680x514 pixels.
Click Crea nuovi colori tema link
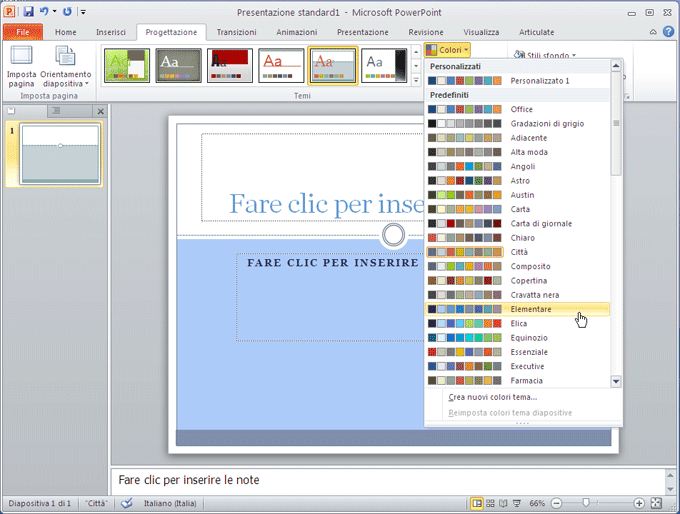point(493,397)
